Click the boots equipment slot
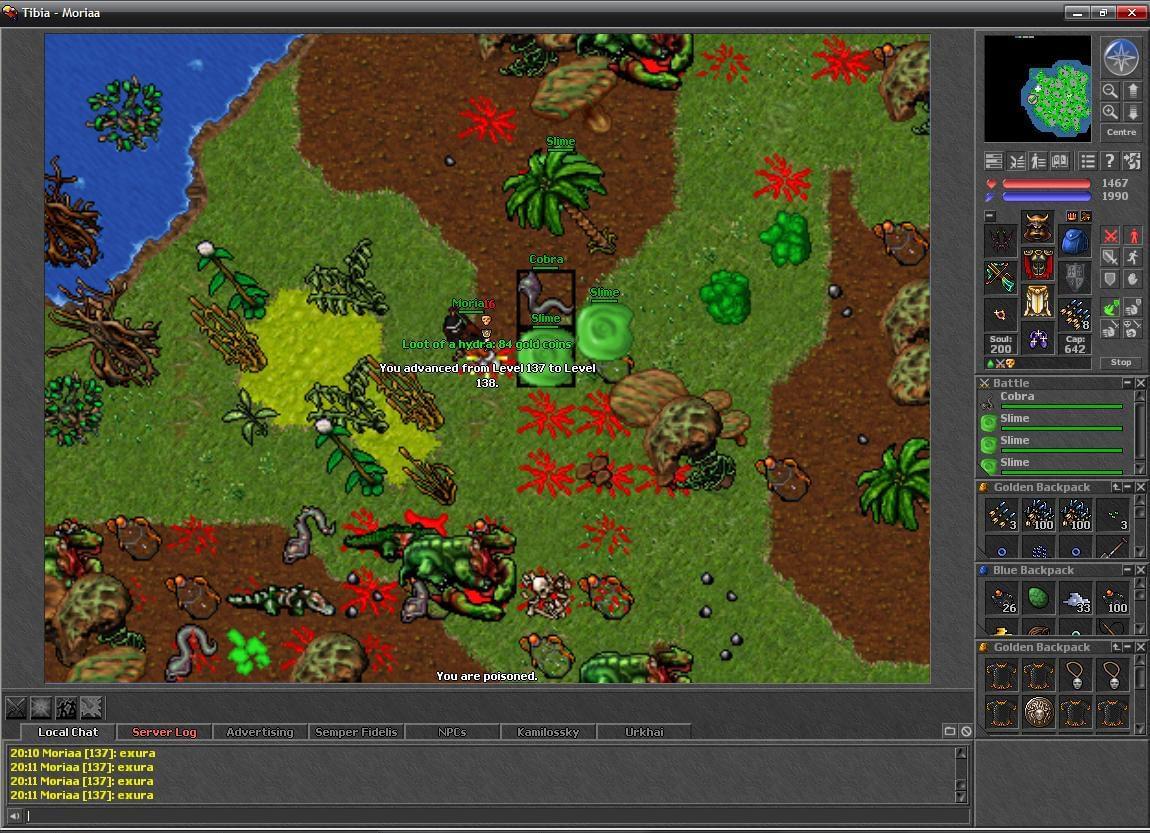This screenshot has width=1150, height=833. [x=1038, y=337]
